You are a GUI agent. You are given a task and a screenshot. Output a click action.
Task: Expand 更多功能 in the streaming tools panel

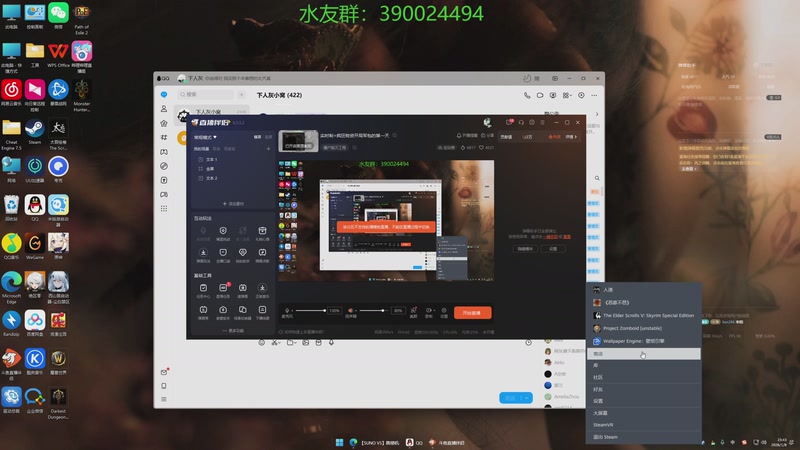(x=233, y=331)
